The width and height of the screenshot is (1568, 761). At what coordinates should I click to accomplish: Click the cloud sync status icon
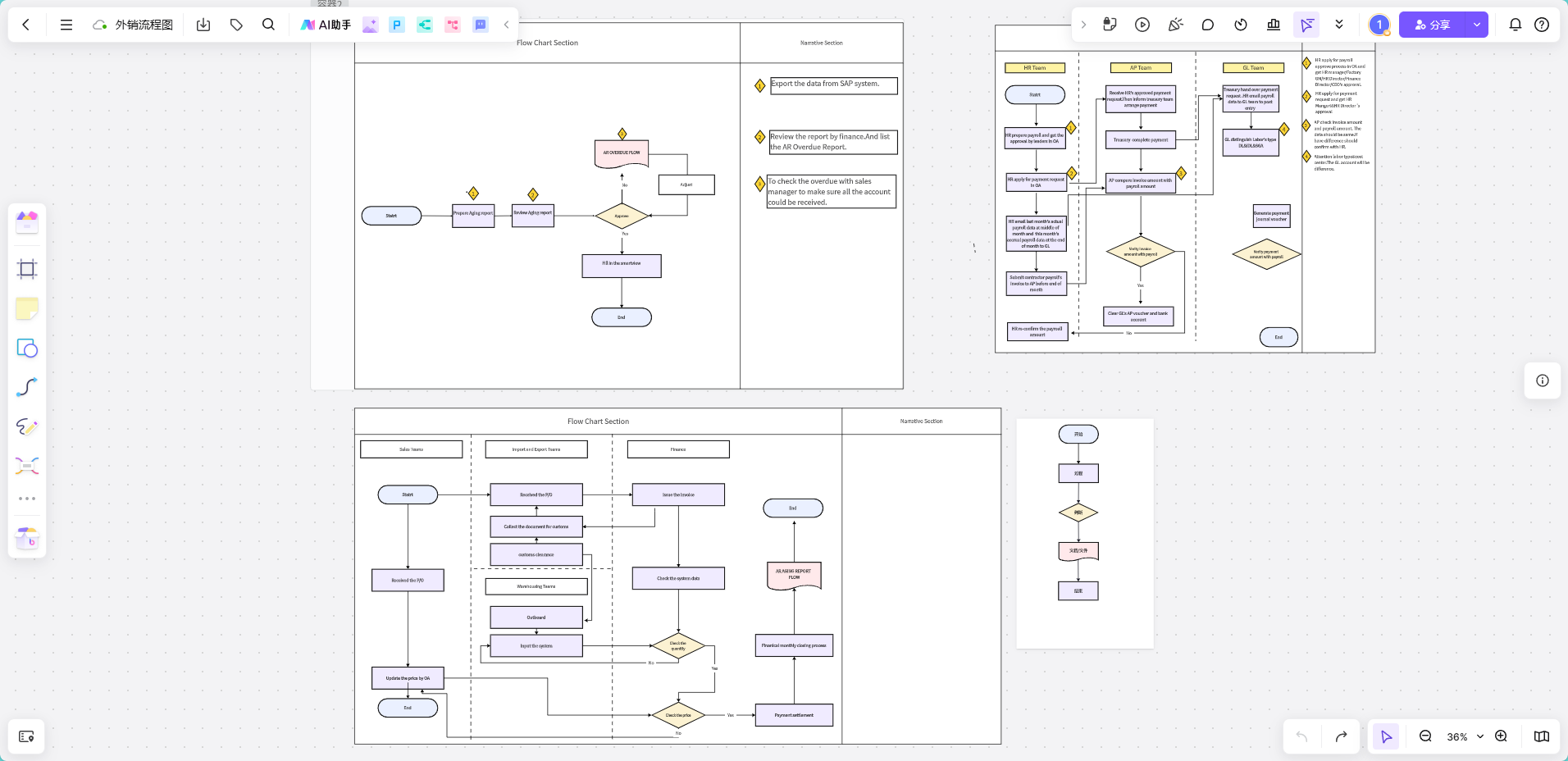(100, 25)
